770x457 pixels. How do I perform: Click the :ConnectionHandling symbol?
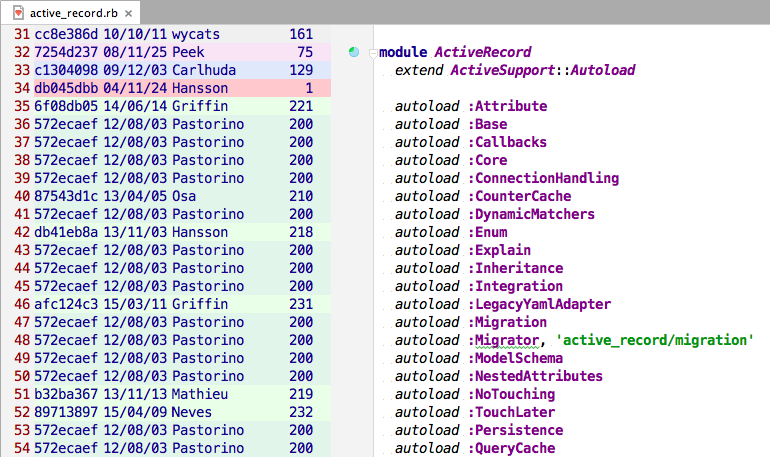click(543, 178)
